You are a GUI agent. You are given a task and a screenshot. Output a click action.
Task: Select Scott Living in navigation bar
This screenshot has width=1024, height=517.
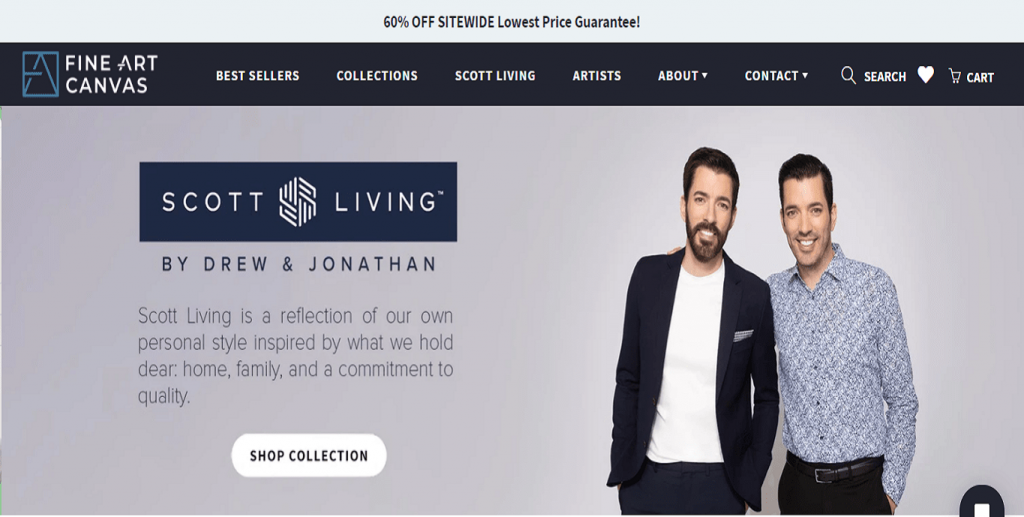[495, 76]
